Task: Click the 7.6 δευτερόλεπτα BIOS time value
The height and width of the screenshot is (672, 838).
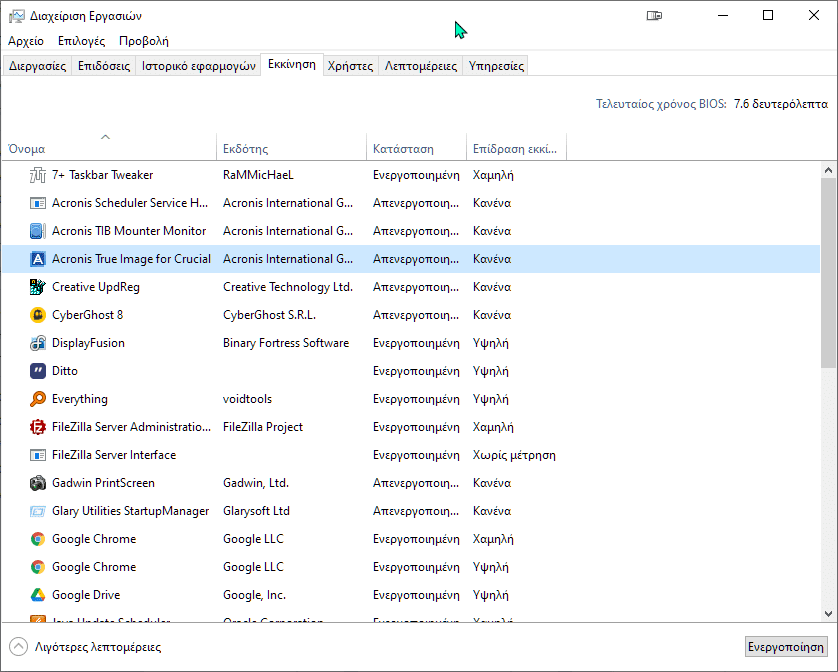Action: tap(781, 104)
